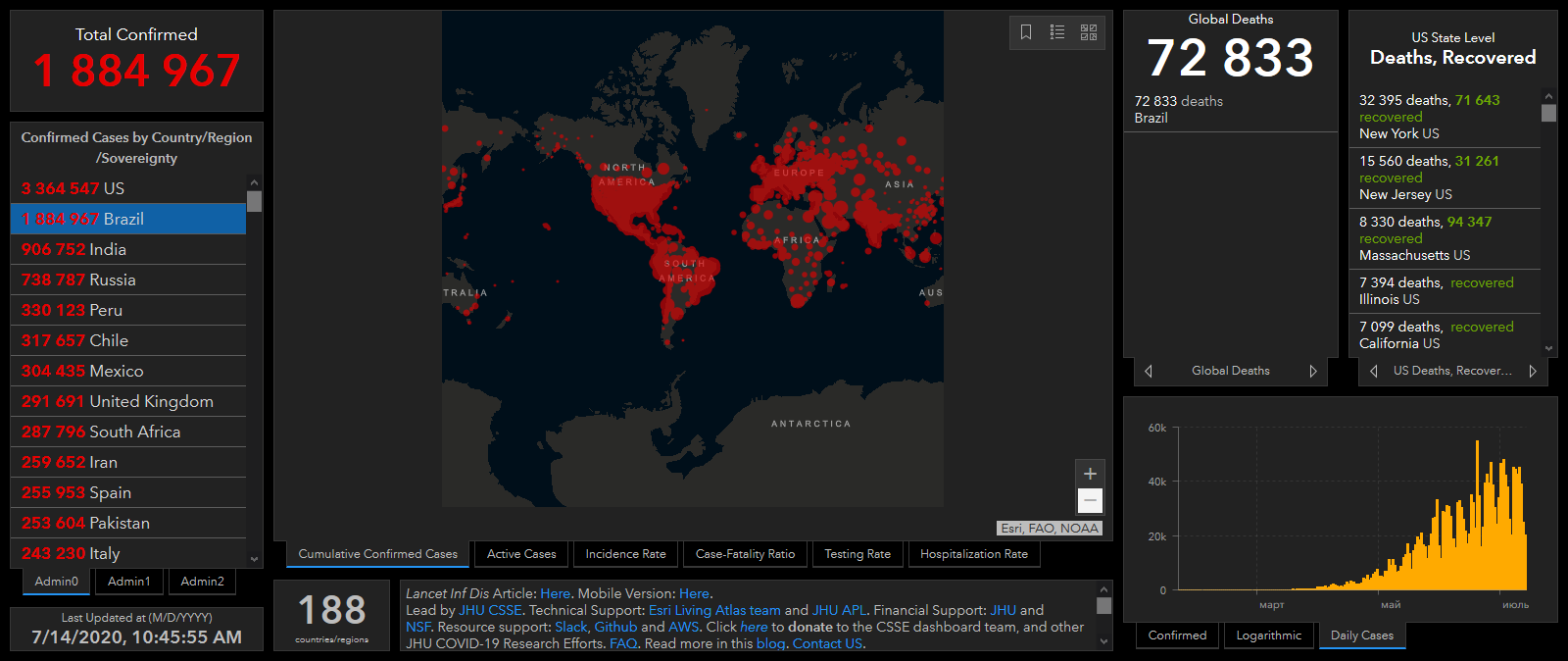Screen dimensions: 1568x661
Task: Select the Active Cases map tab
Action: tap(521, 554)
